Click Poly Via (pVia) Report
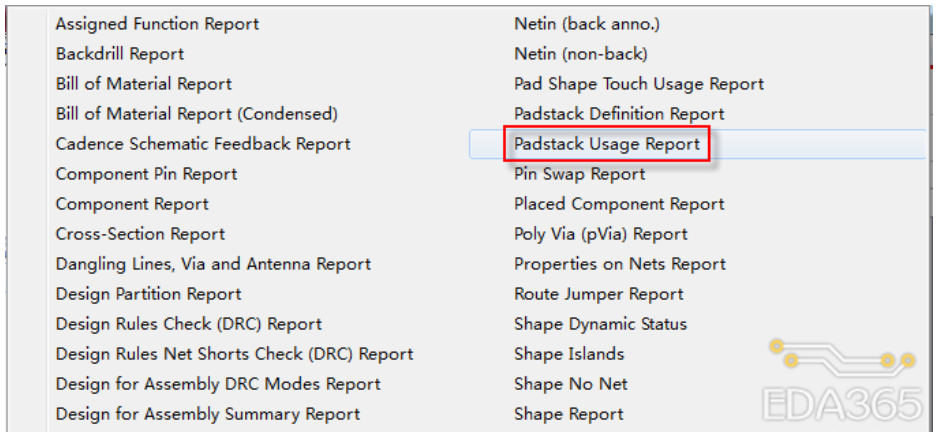The image size is (937, 435). tap(600, 234)
